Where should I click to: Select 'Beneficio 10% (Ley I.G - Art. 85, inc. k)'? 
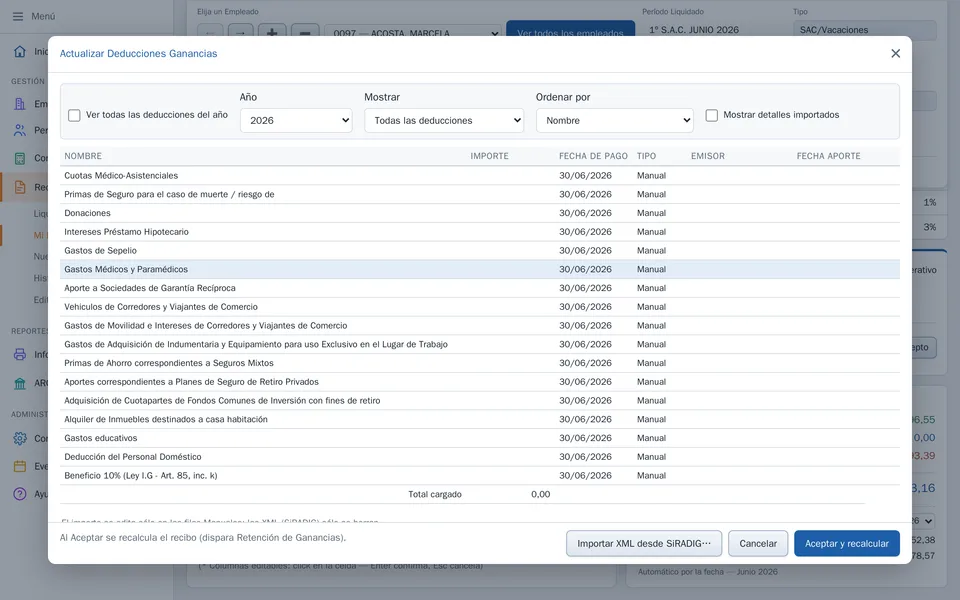480,476
